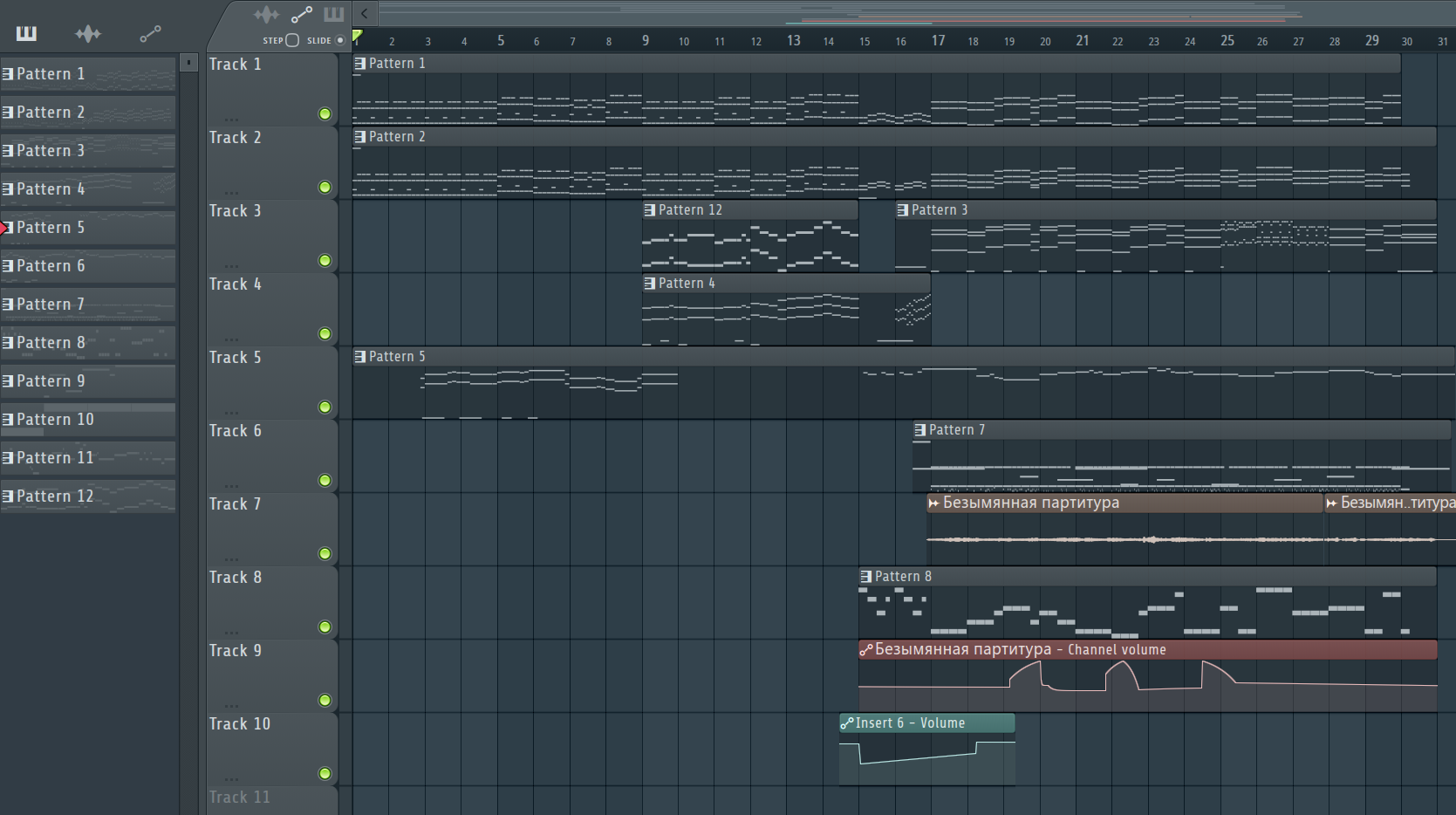This screenshot has width=1456, height=815.
Task: Select the audio waveform icon above the track headers
Action: click(266, 14)
